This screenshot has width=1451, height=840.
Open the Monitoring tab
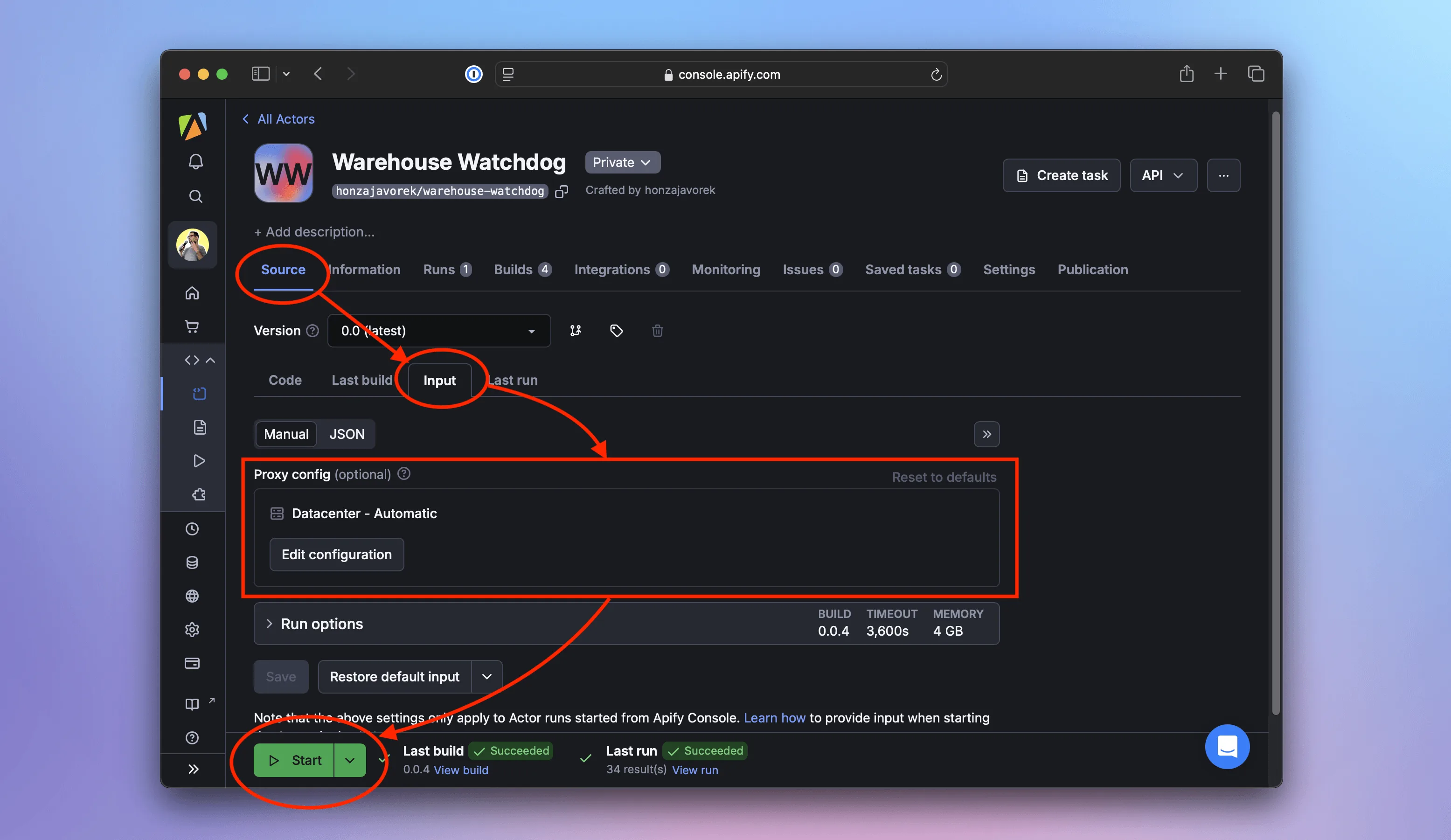click(x=726, y=270)
